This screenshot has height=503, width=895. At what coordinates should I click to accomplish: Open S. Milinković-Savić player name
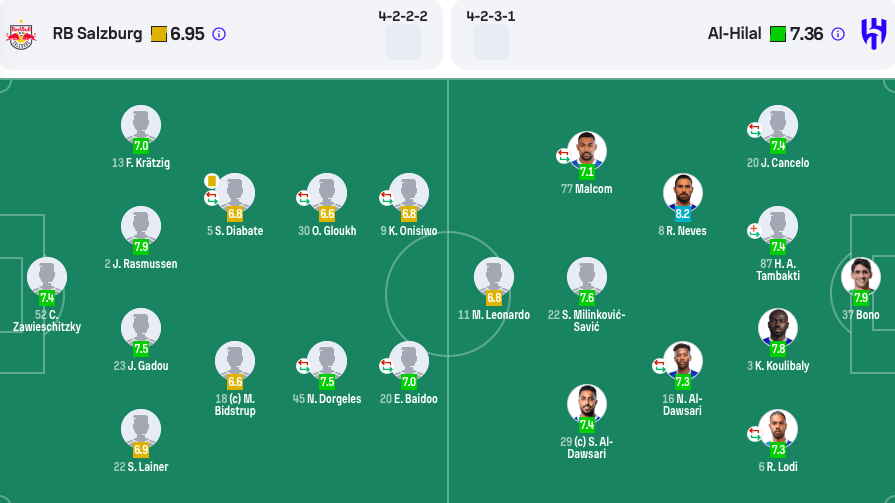click(x=586, y=321)
